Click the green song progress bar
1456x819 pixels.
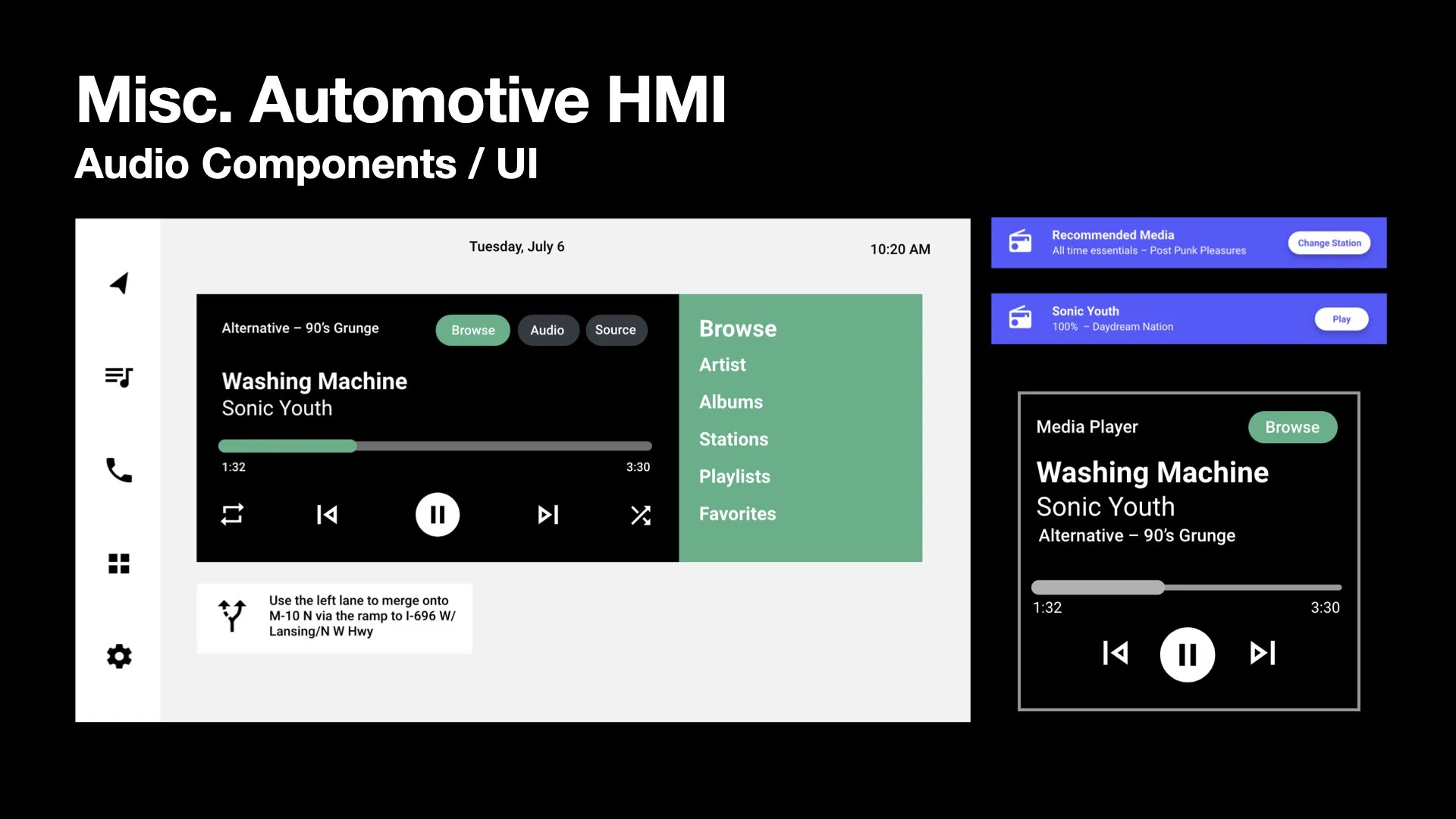pos(435,446)
